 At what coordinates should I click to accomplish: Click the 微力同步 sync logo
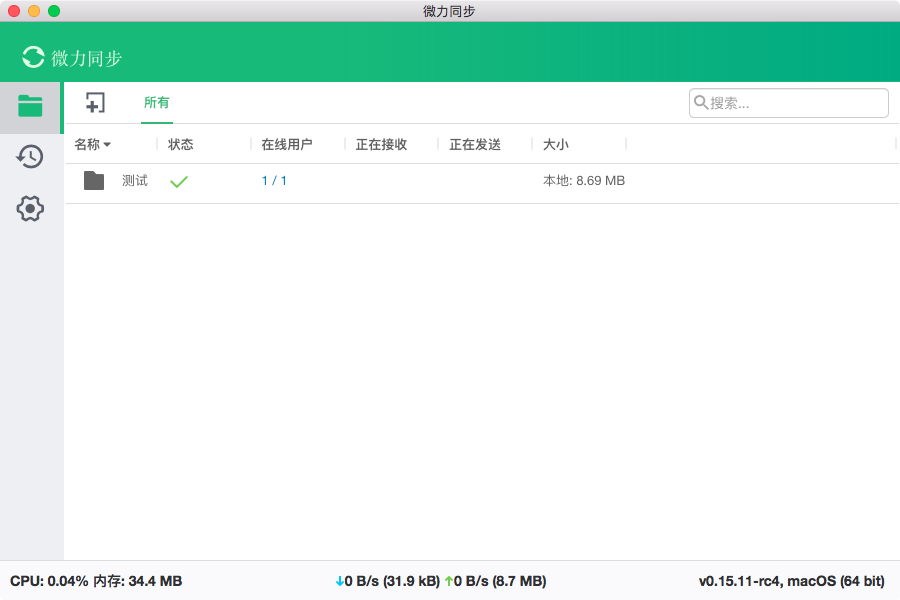pyautogui.click(x=34, y=57)
